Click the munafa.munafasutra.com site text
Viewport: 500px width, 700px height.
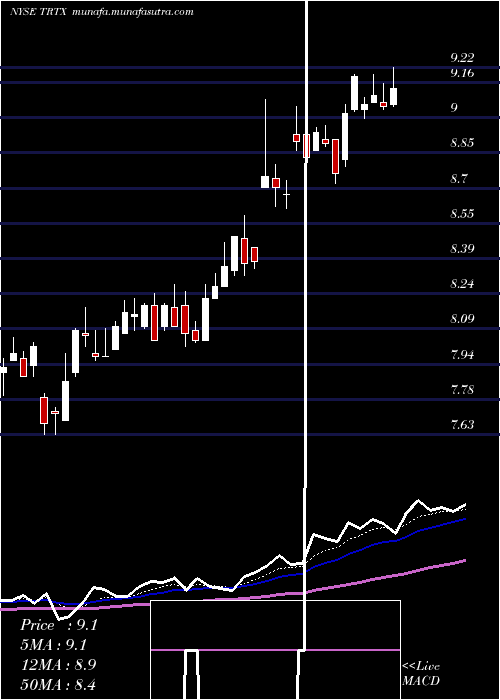(x=133, y=12)
